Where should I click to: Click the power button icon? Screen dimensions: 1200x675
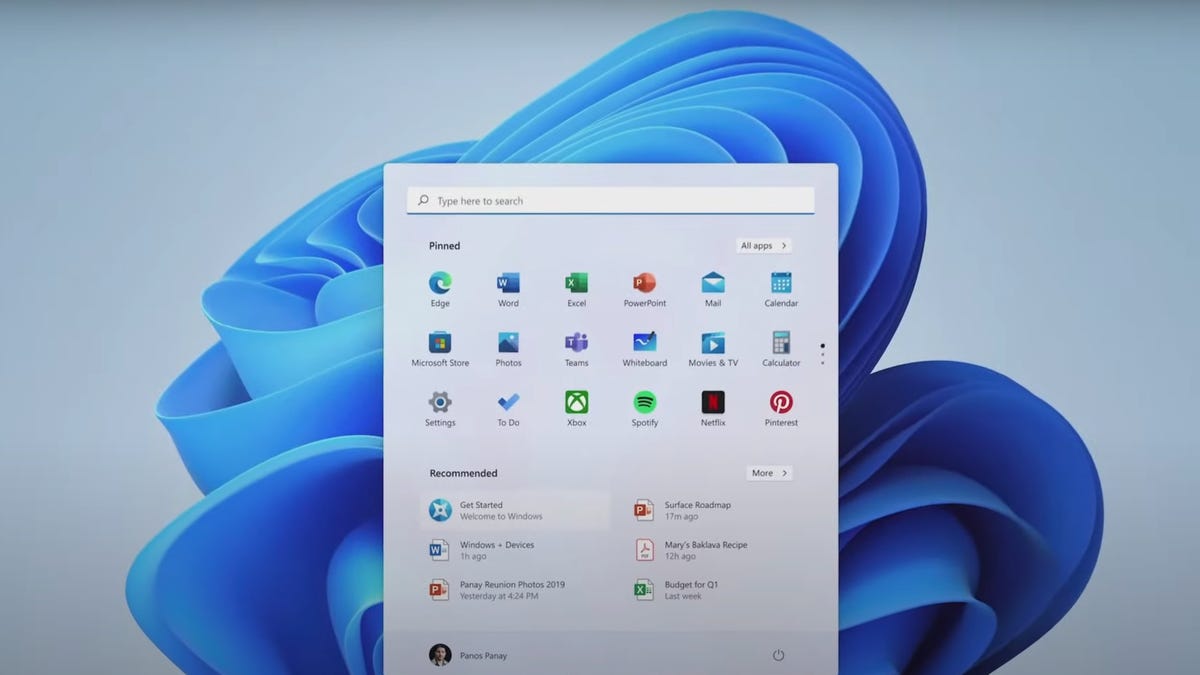tap(778, 655)
